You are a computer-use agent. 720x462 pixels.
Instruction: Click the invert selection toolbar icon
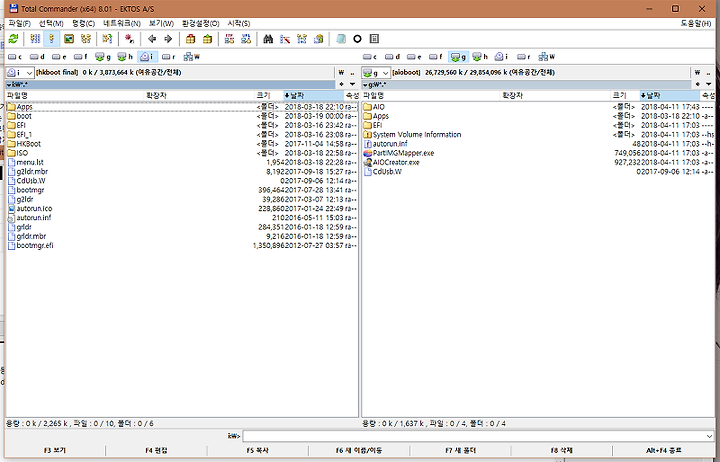tap(107, 39)
